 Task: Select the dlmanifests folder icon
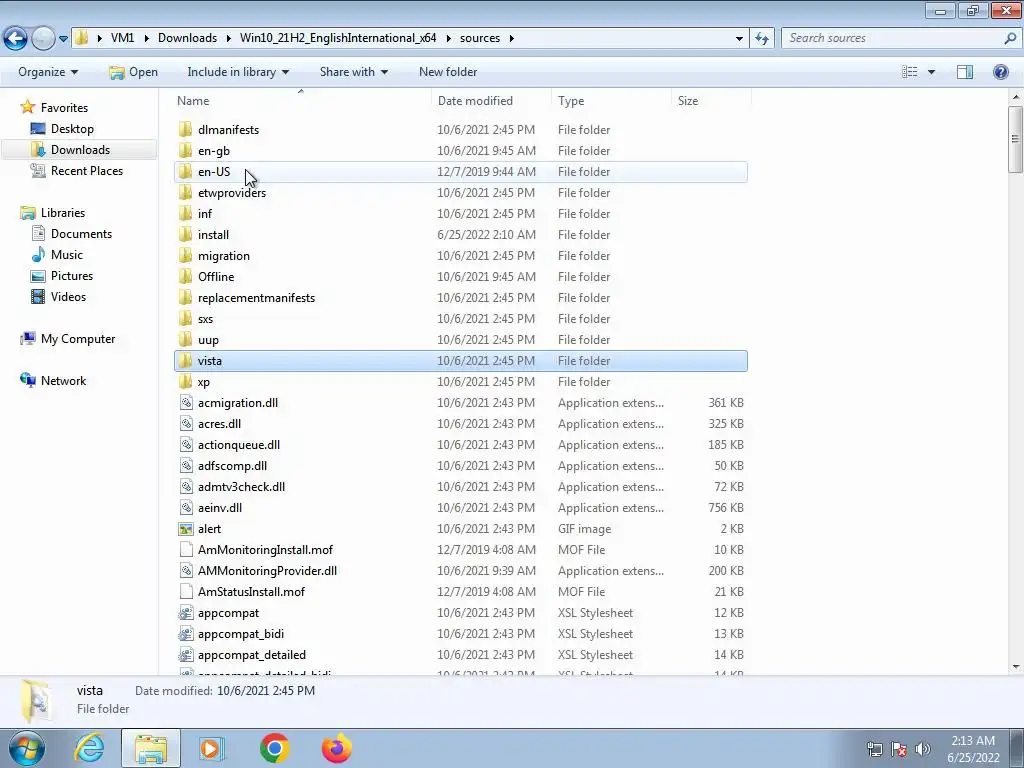coord(185,129)
